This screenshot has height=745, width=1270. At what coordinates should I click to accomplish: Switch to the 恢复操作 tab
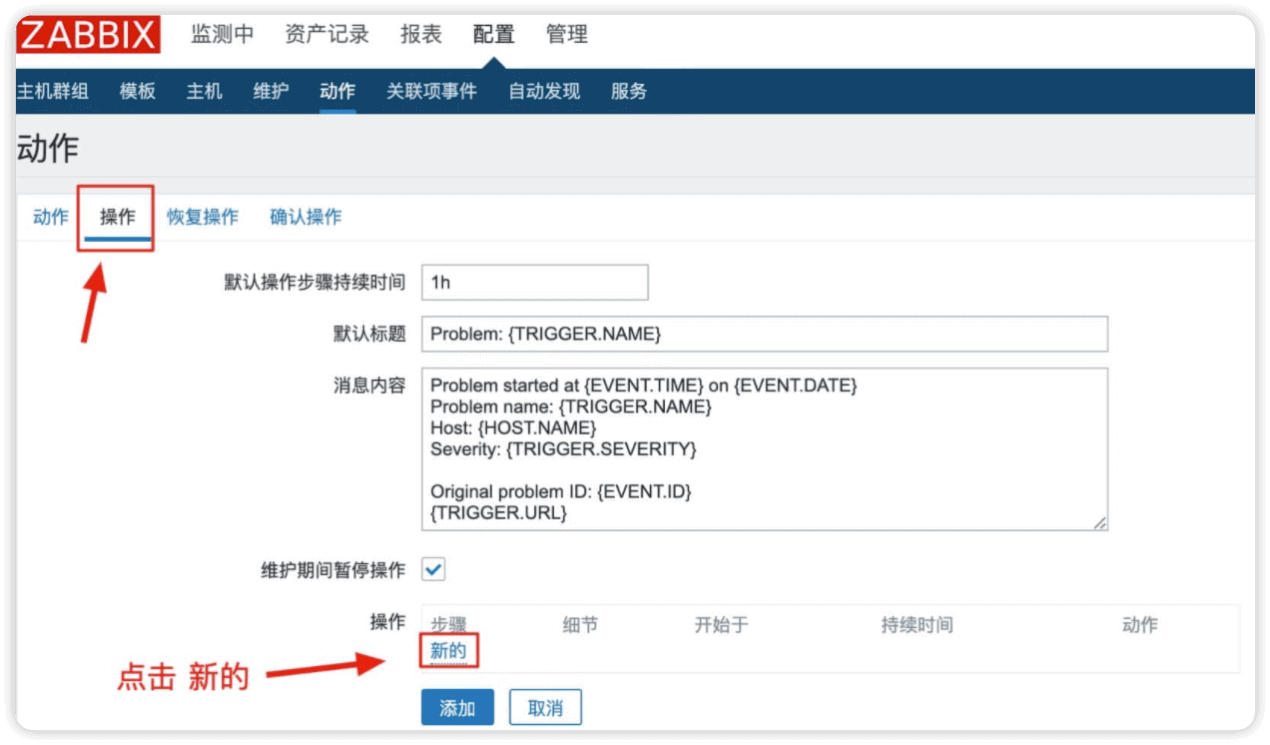pyautogui.click(x=203, y=217)
